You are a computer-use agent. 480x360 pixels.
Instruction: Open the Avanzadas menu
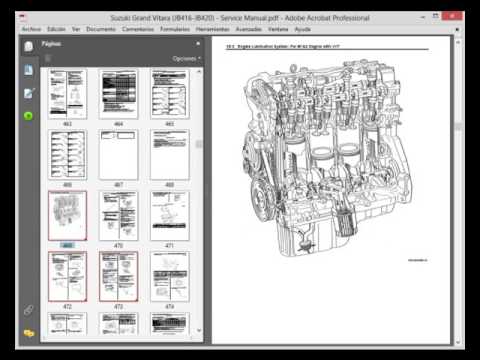click(249, 29)
